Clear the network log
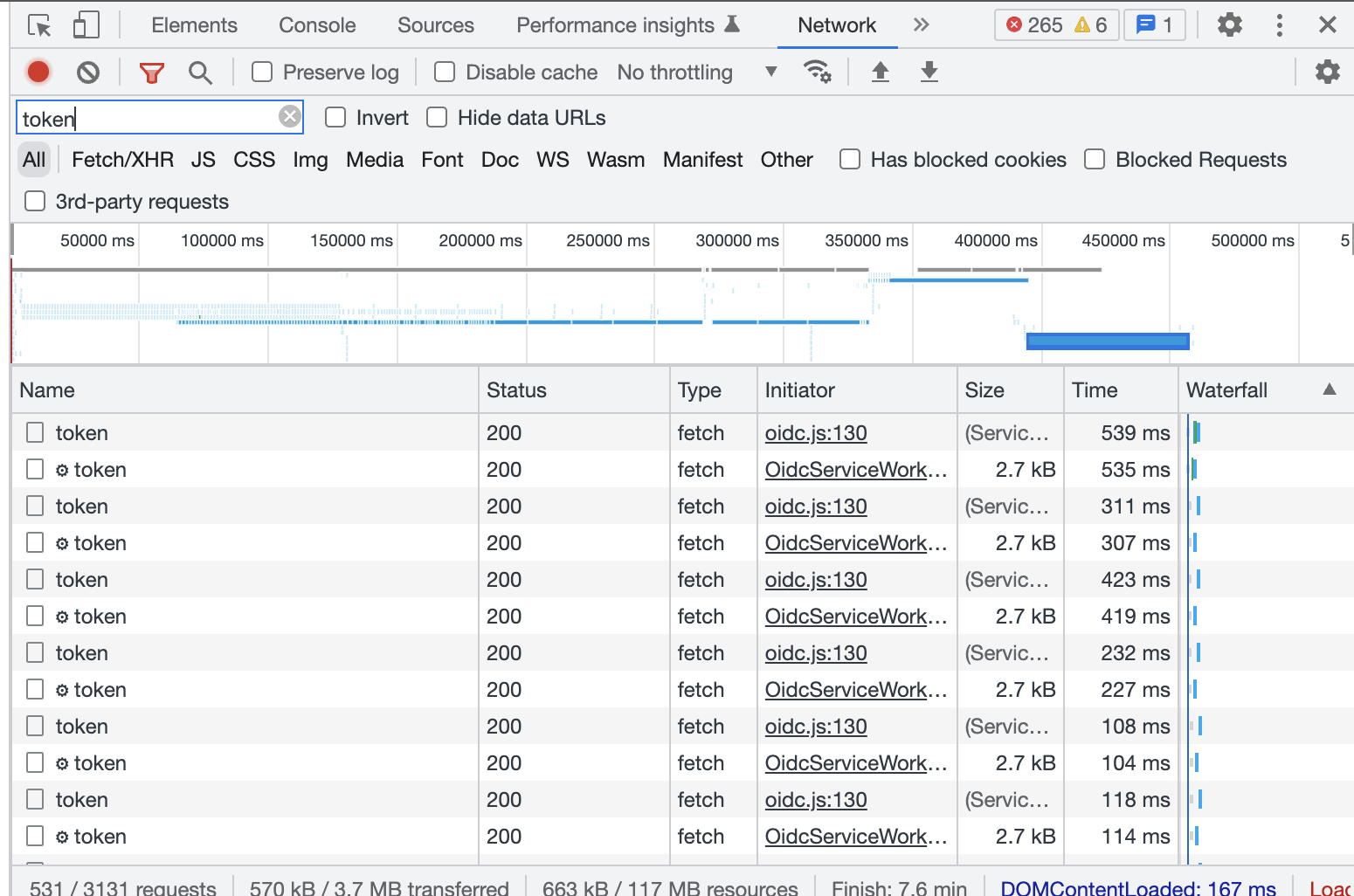Viewport: 1354px width, 896px height. pyautogui.click(x=87, y=72)
